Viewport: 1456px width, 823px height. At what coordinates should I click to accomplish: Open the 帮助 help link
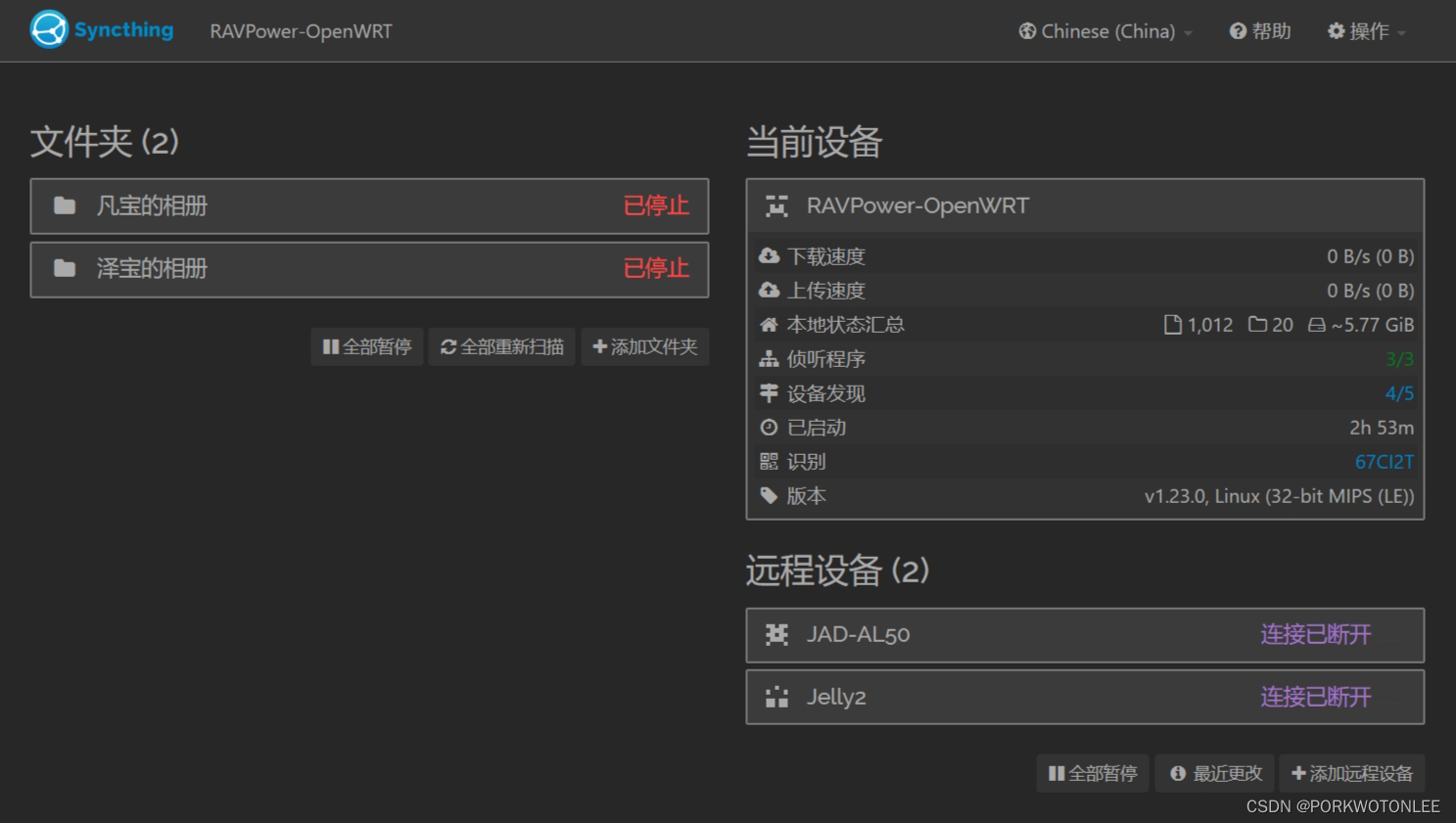pos(1260,31)
